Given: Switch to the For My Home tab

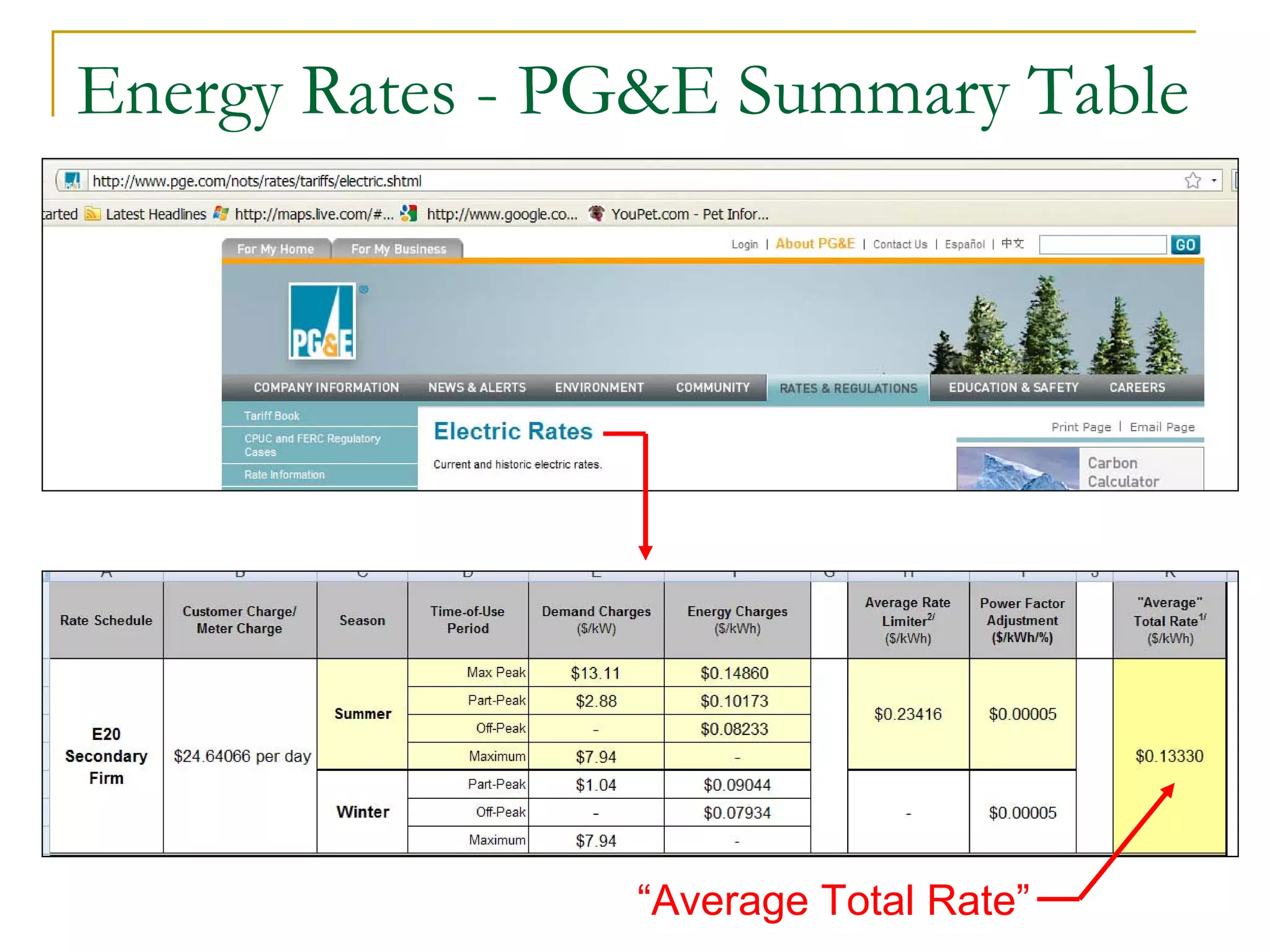Looking at the screenshot, I should point(275,249).
